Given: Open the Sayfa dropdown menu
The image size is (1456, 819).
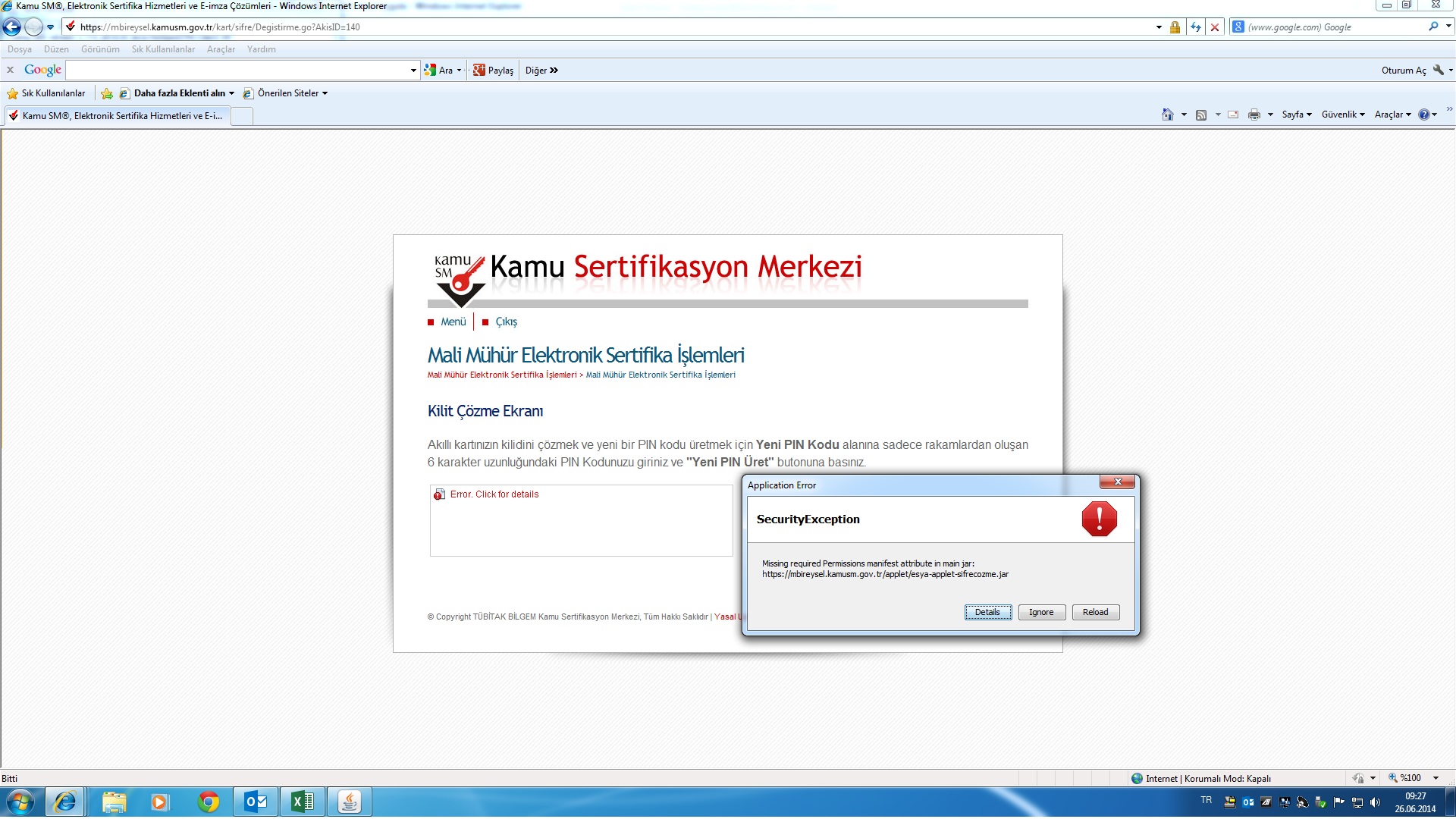Looking at the screenshot, I should click(1296, 115).
